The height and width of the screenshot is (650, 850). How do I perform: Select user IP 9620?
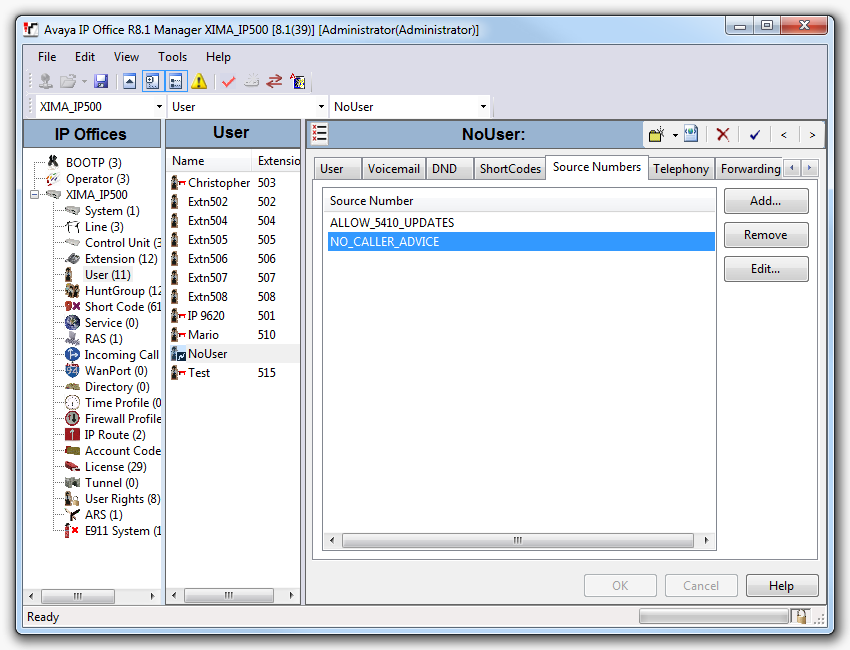click(233, 316)
